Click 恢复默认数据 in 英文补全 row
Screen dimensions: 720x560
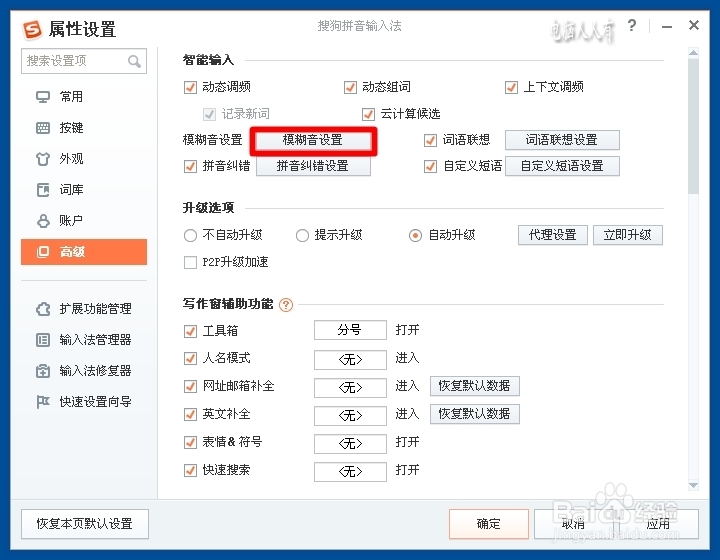[475, 414]
